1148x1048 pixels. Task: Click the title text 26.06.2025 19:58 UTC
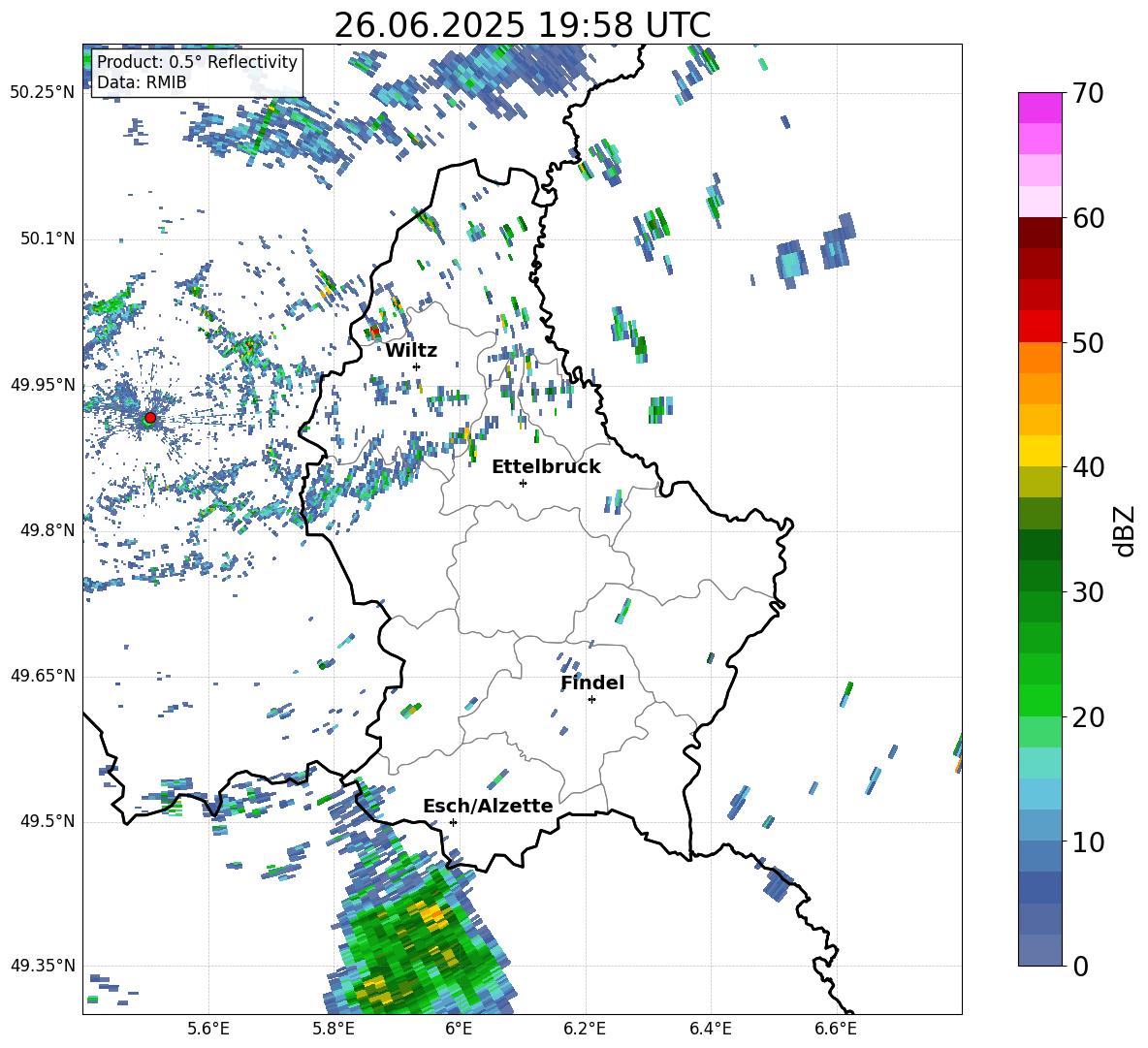click(x=522, y=25)
